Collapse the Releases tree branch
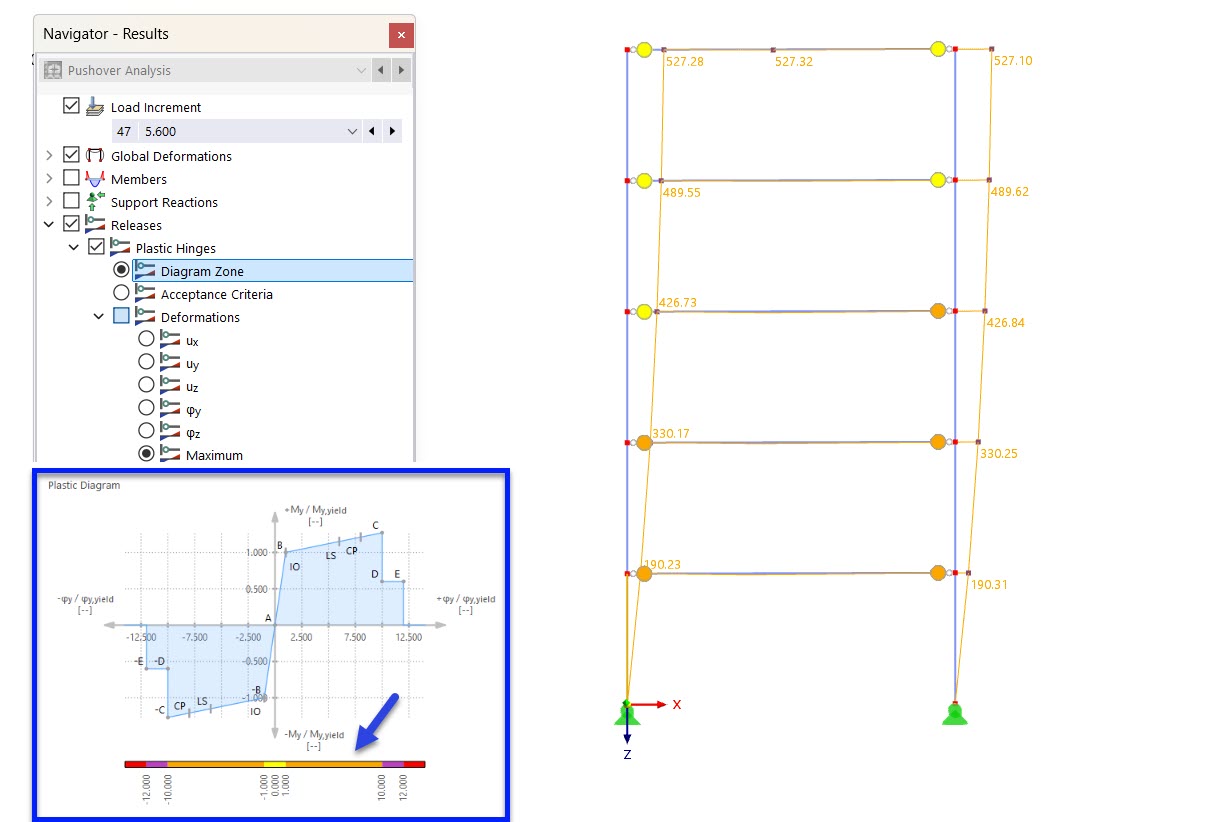The height and width of the screenshot is (822, 1221). click(48, 224)
